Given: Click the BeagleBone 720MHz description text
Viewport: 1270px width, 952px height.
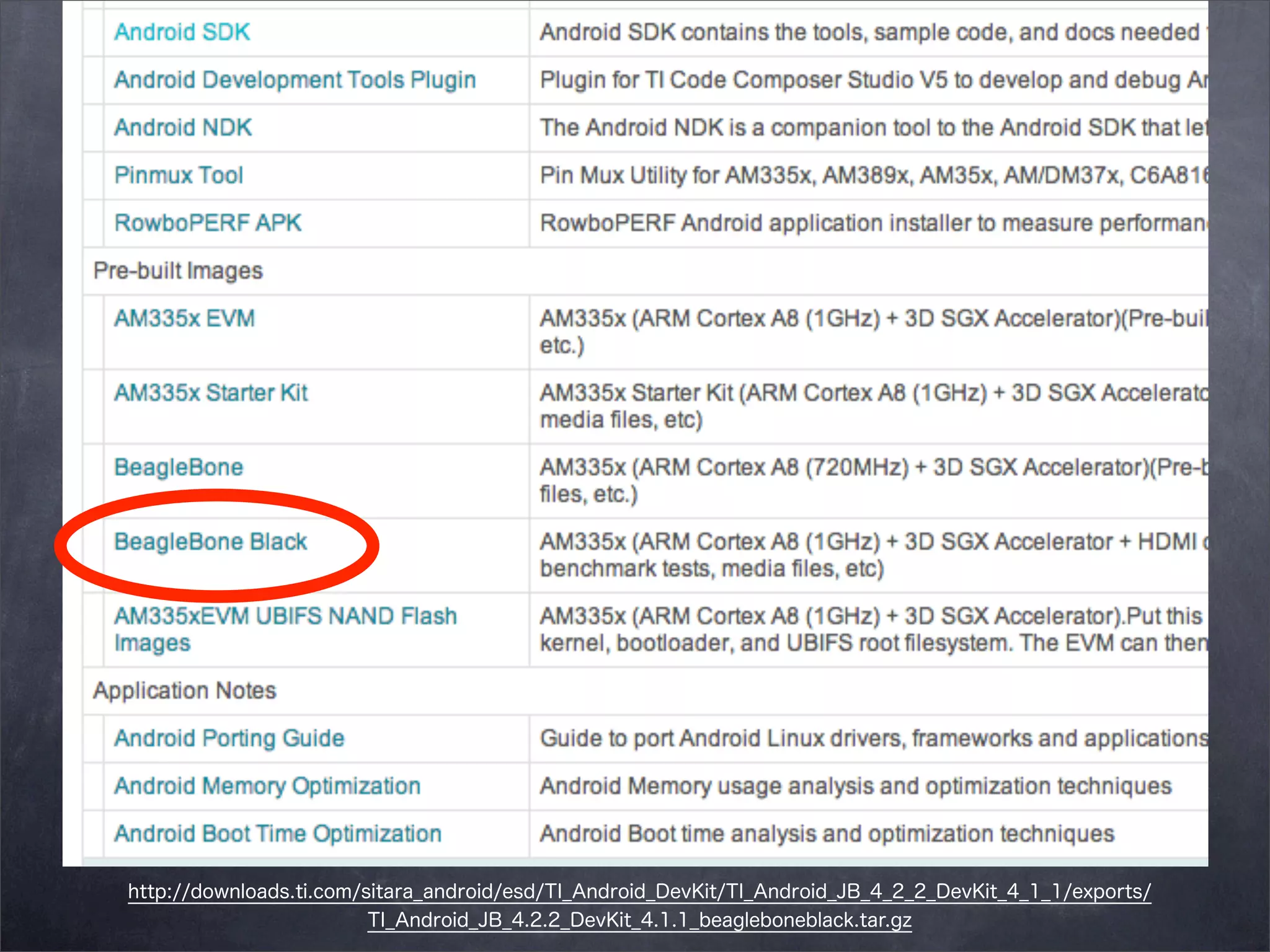Looking at the screenshot, I should (873, 481).
